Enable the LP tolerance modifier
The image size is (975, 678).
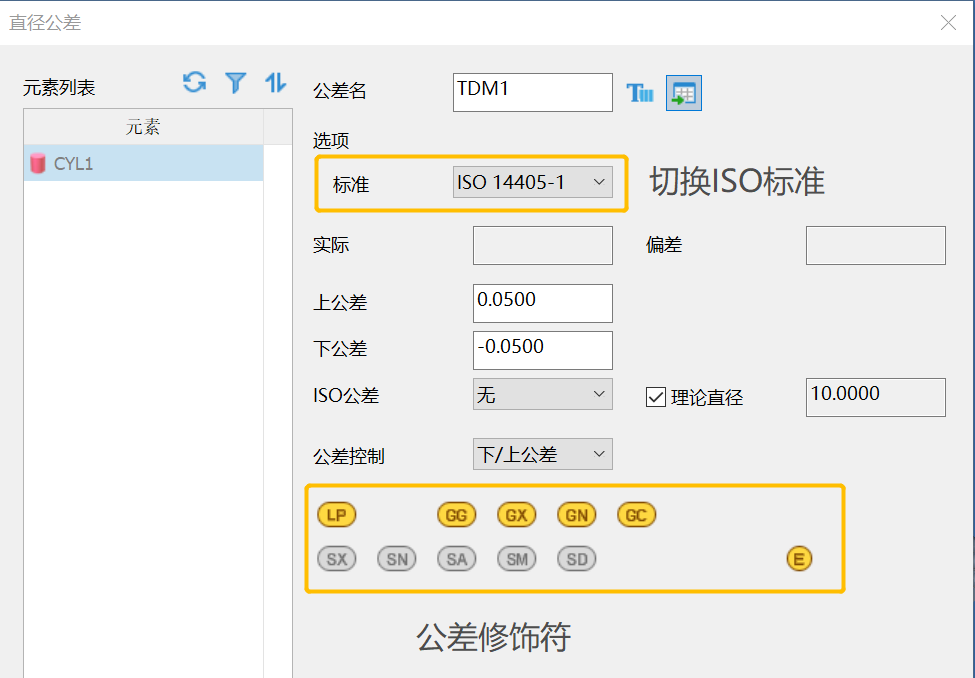click(337, 514)
